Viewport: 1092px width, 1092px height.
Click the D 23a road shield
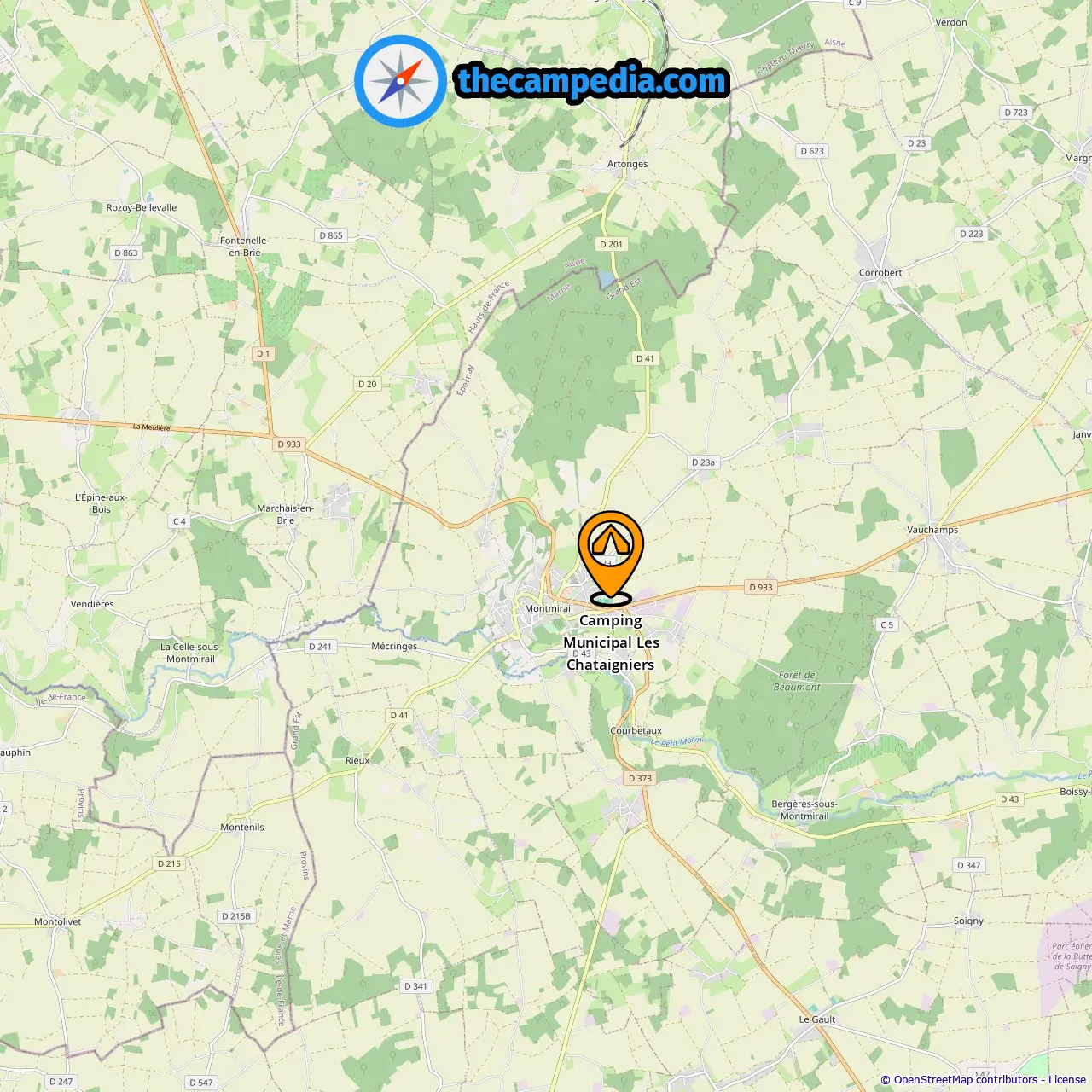pos(703,462)
